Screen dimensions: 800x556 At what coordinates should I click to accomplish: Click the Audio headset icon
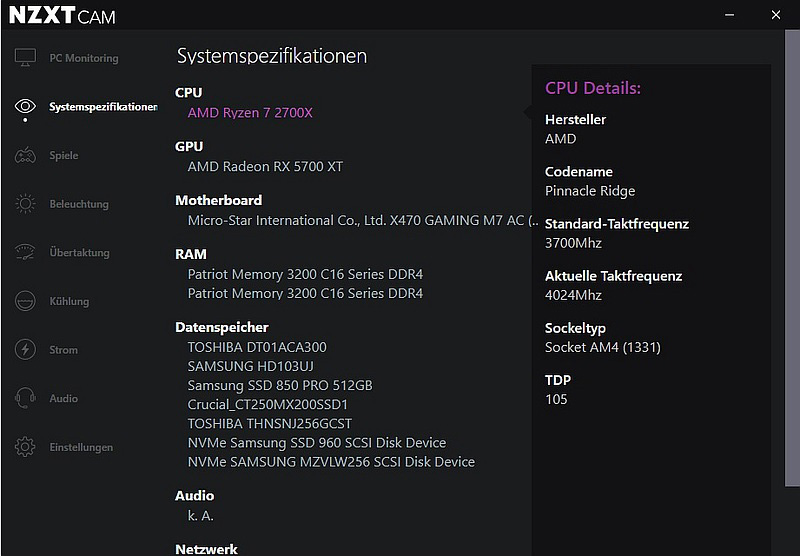(x=25, y=398)
